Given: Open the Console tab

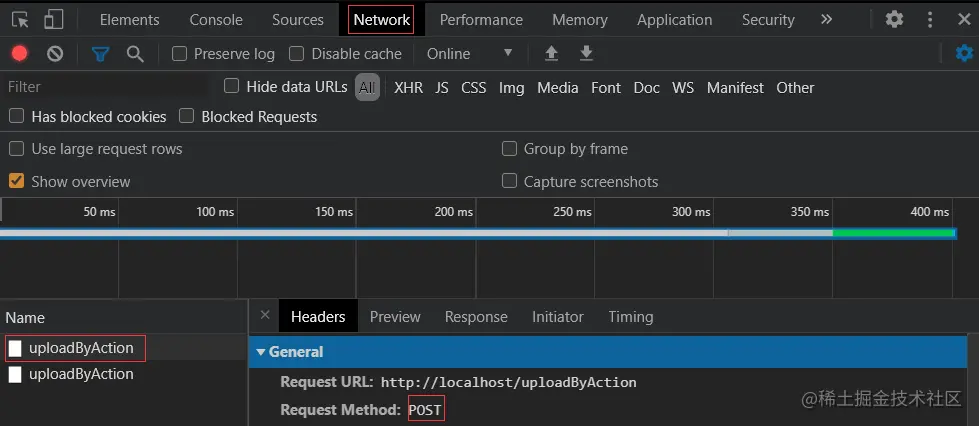Looking at the screenshot, I should click(216, 20).
